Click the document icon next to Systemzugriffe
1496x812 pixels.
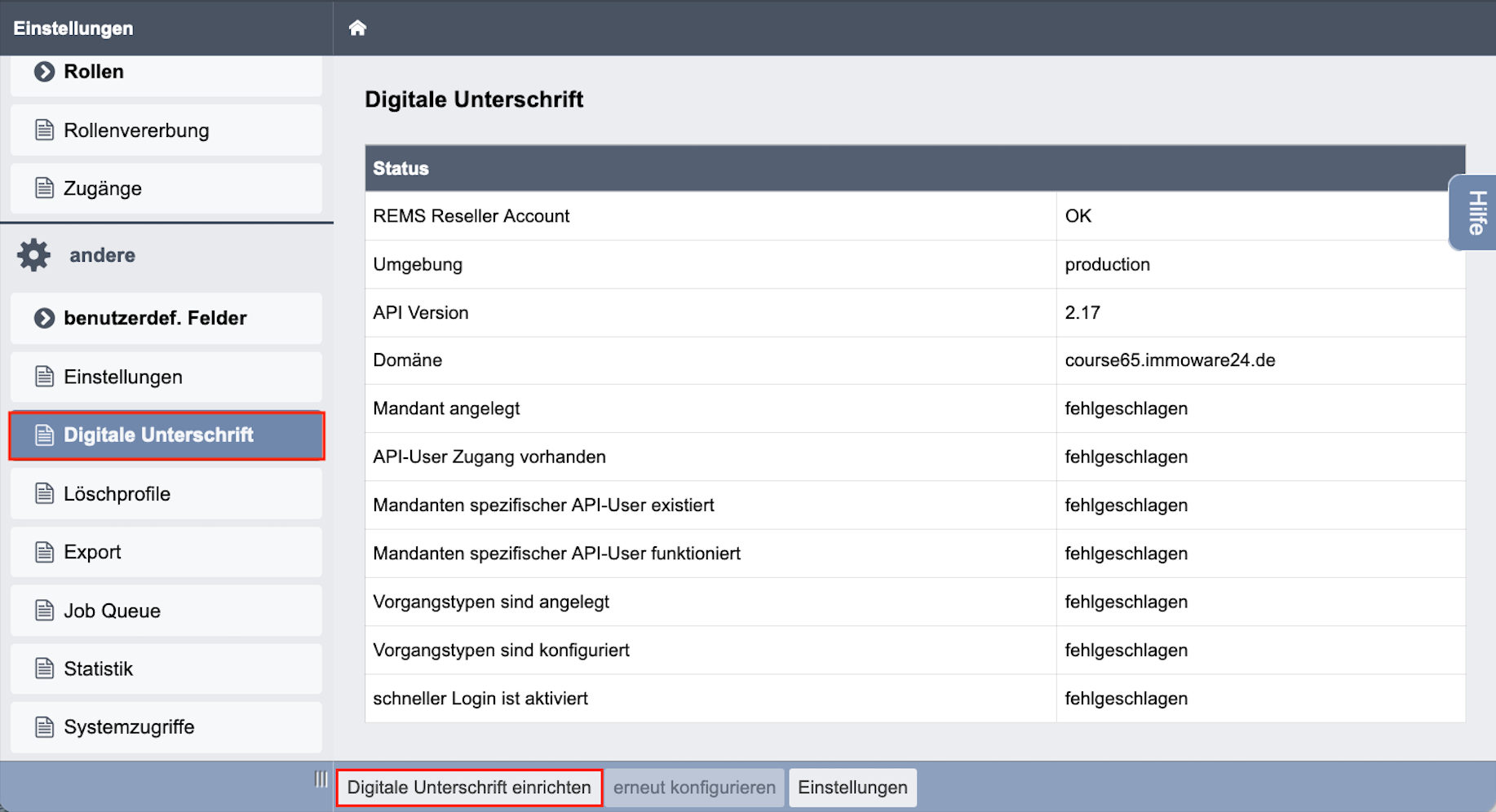(45, 727)
